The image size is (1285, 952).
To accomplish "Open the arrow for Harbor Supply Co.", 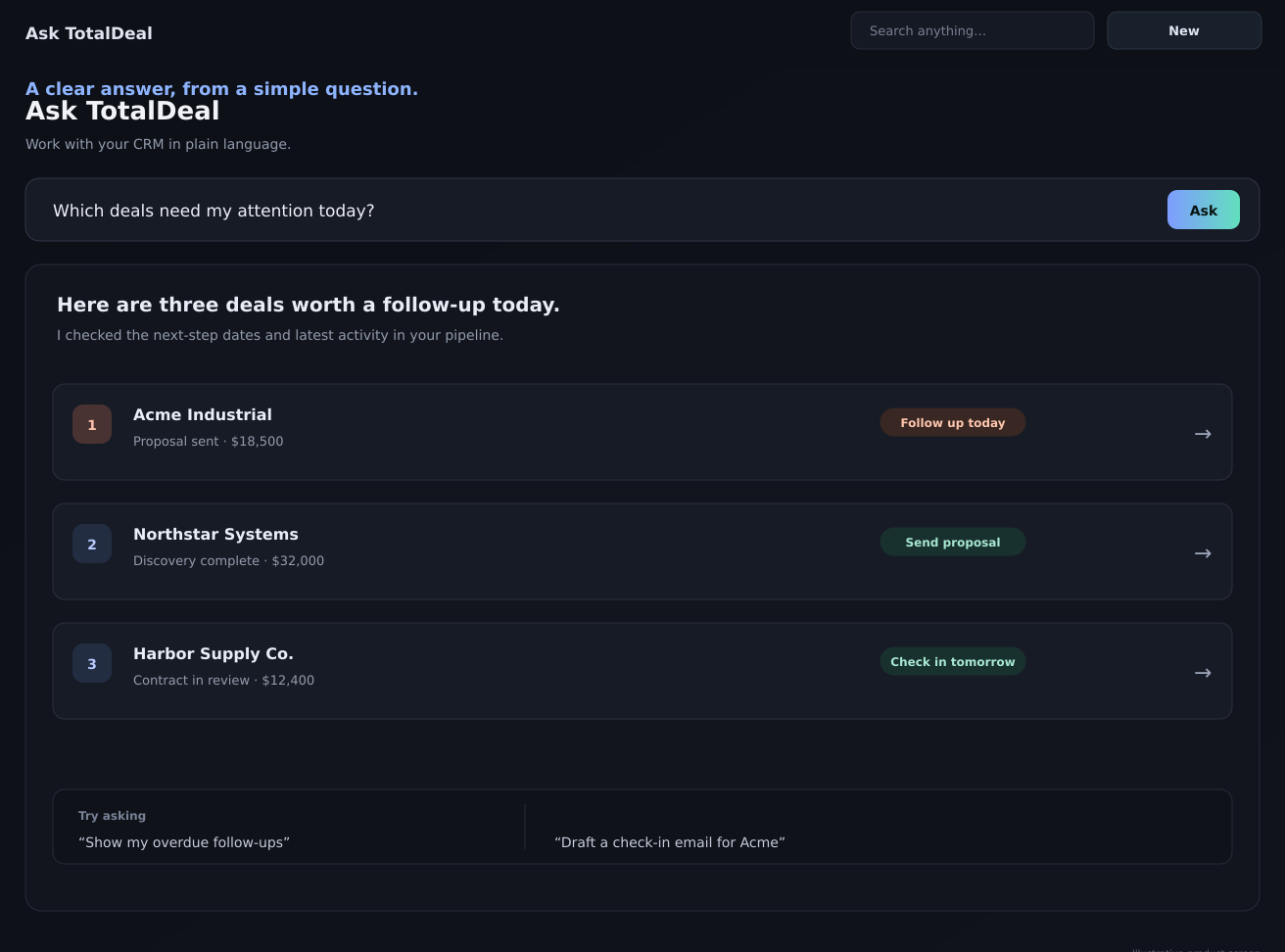I will point(1203,672).
